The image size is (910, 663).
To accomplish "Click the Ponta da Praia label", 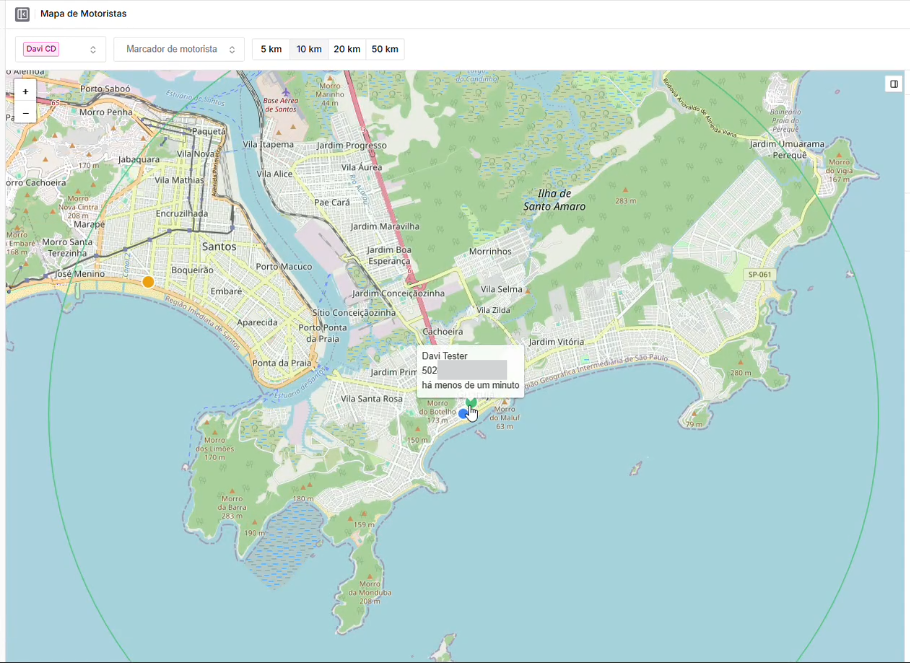I will point(281,363).
